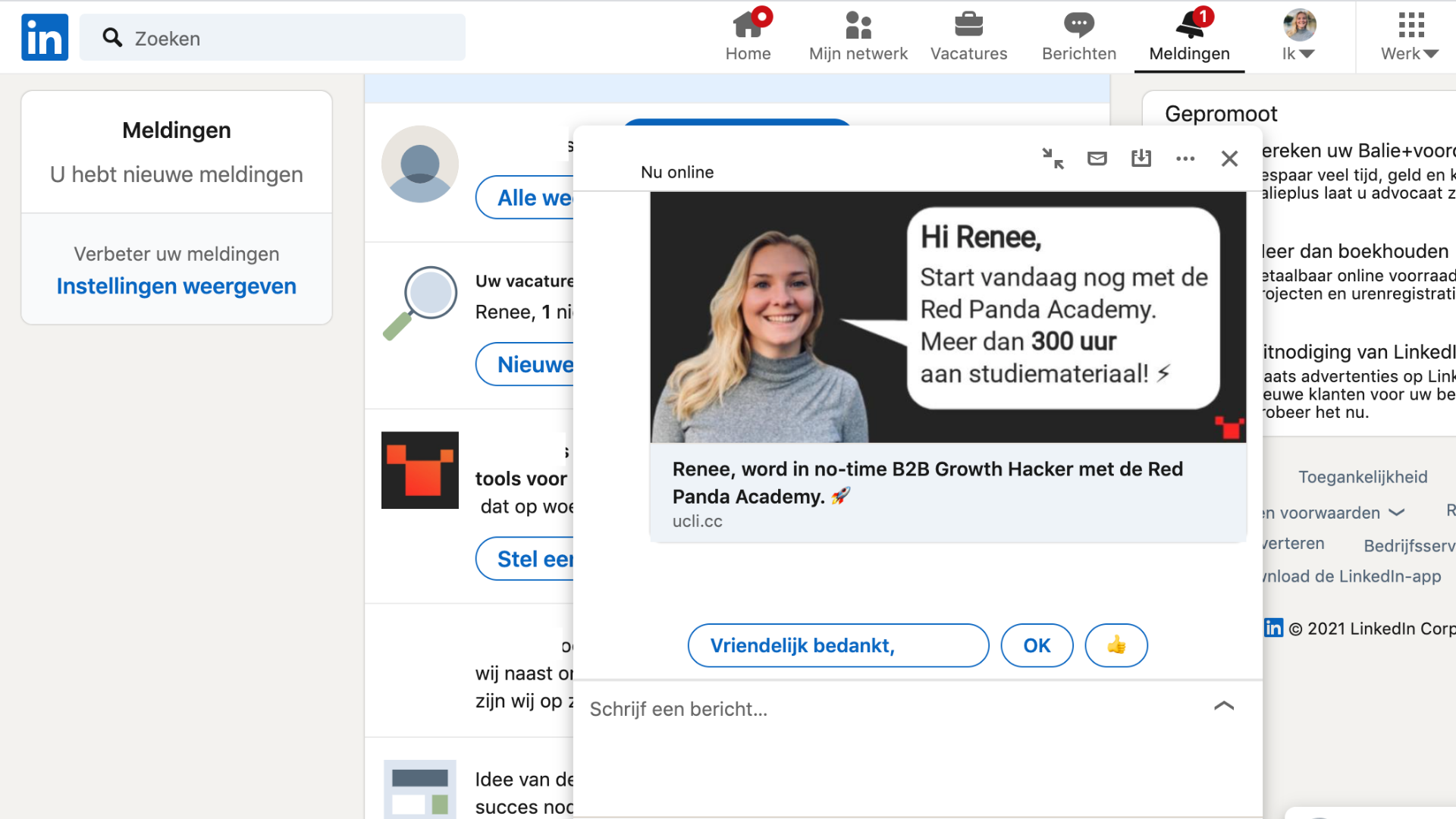1456x819 pixels.
Task: Open the meer dan boekhouden promoted ad
Action: tap(1359, 271)
